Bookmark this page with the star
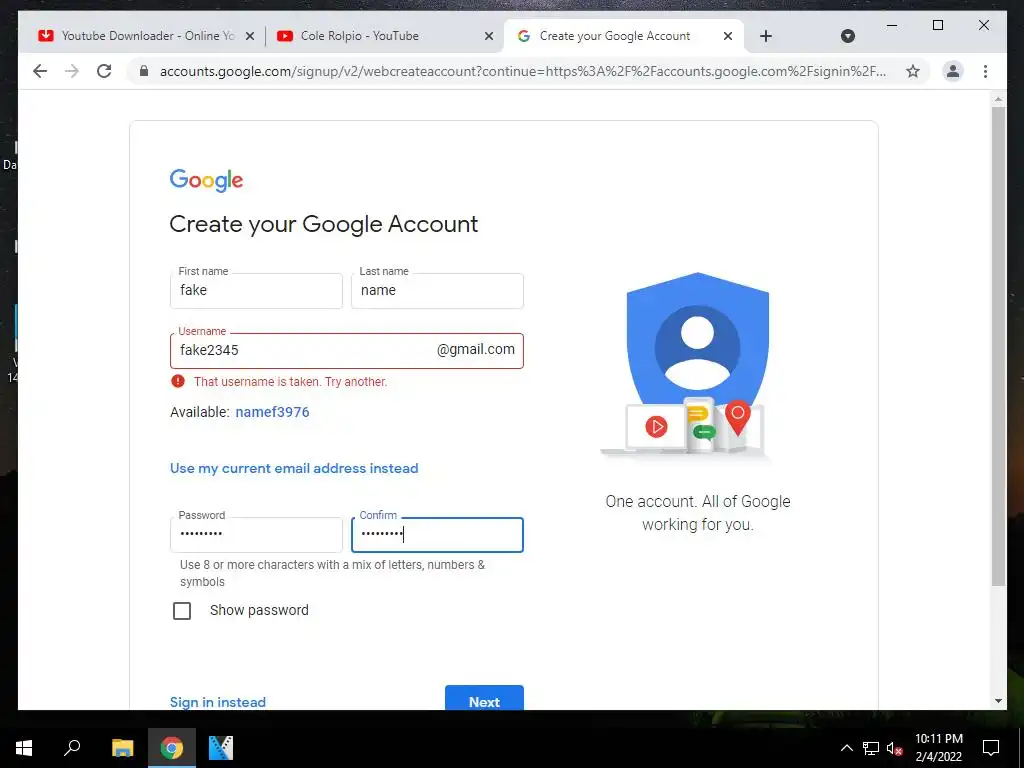1024x768 pixels. [913, 71]
